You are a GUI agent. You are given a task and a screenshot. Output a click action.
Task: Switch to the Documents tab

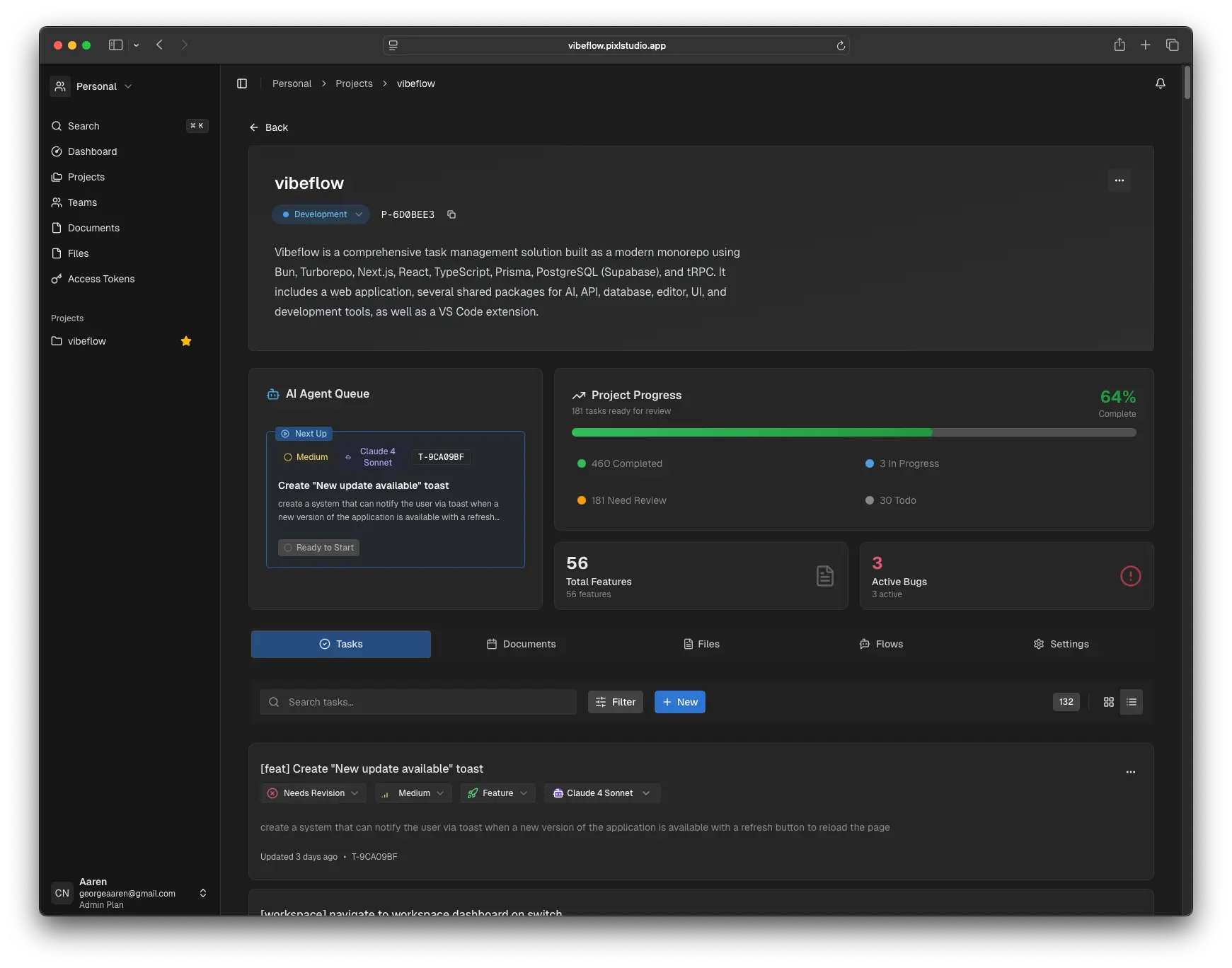(522, 644)
